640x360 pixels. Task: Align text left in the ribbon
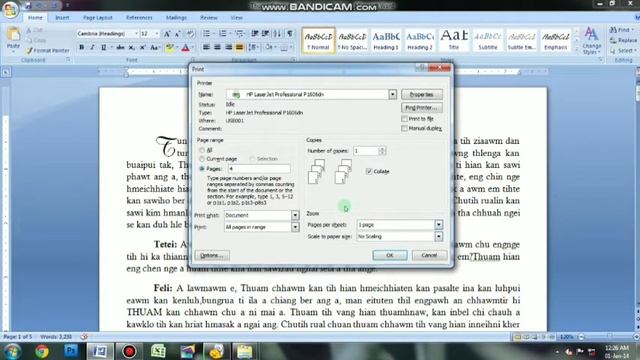(x=207, y=47)
